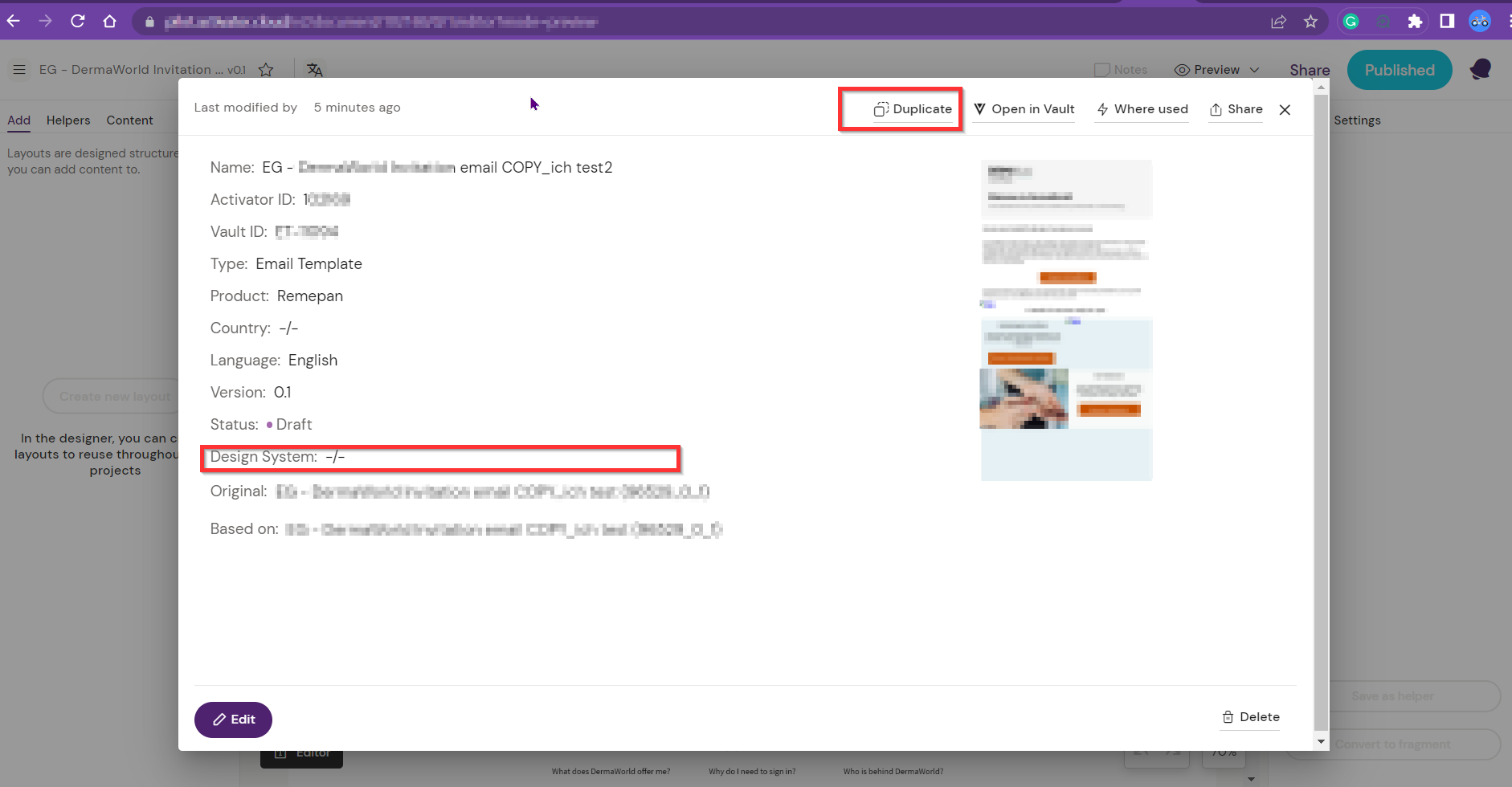This screenshot has height=787, width=1512.
Task: Open the browser extensions puzzle icon
Action: coord(1415,22)
